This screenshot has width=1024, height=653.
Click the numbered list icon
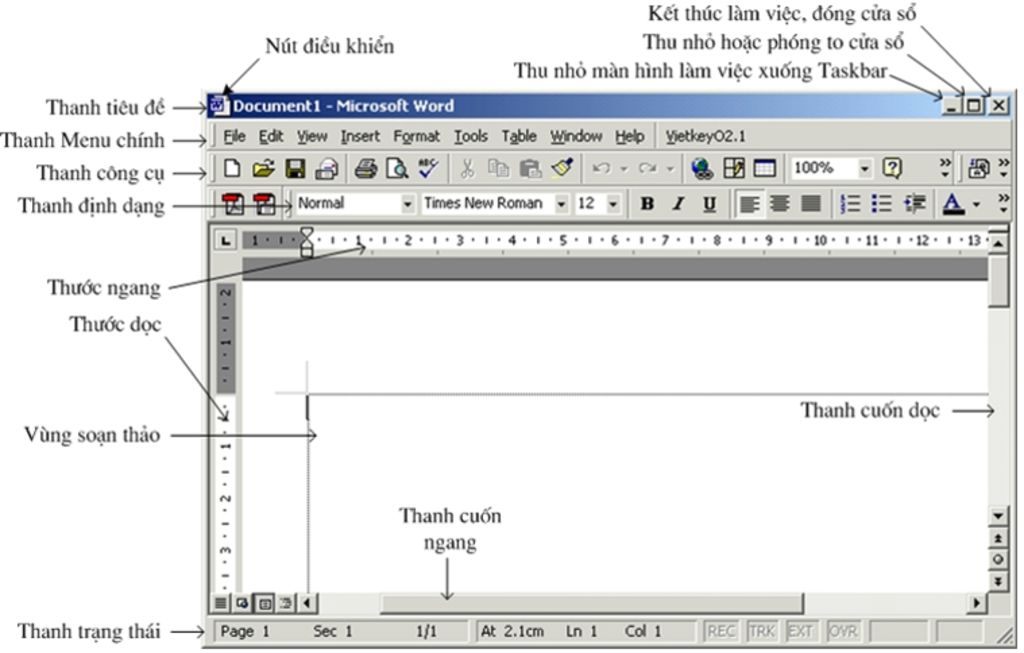click(850, 204)
